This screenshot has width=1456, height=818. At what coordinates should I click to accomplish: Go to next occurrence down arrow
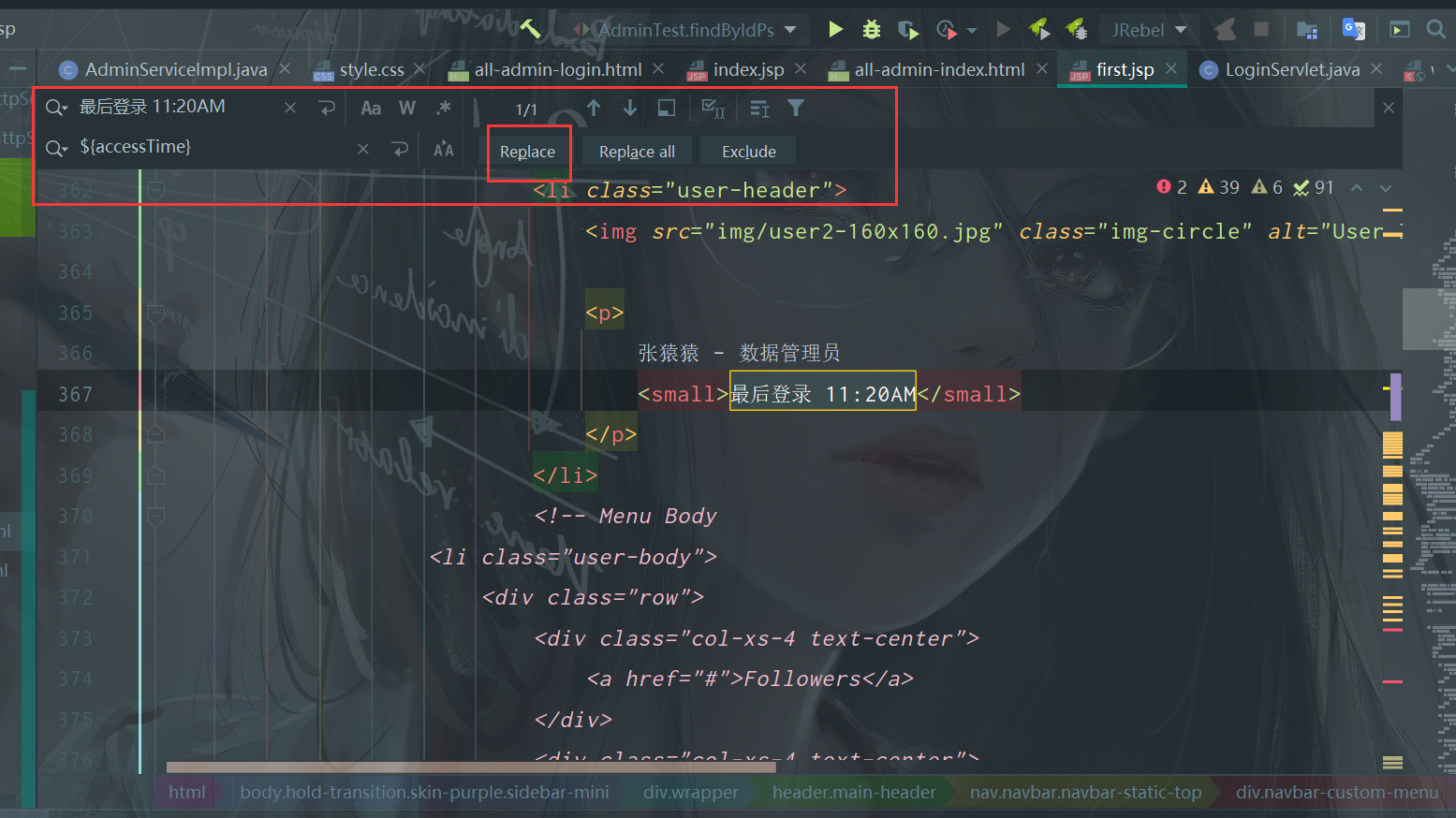coord(630,109)
